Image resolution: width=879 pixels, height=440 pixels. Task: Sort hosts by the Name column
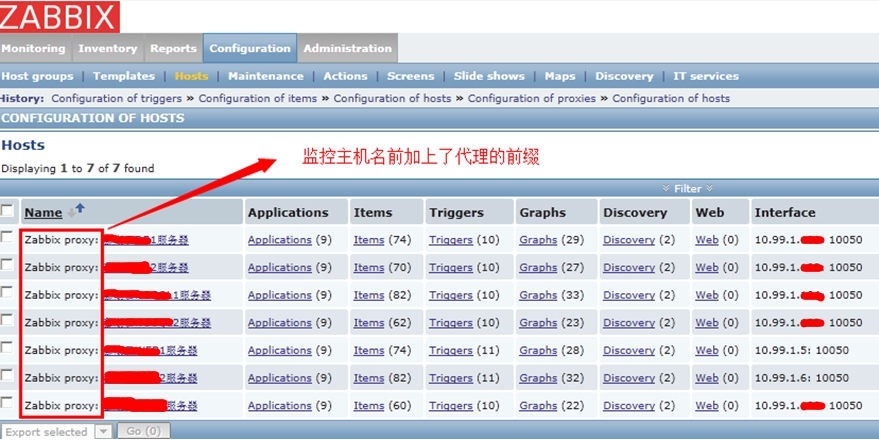43,213
